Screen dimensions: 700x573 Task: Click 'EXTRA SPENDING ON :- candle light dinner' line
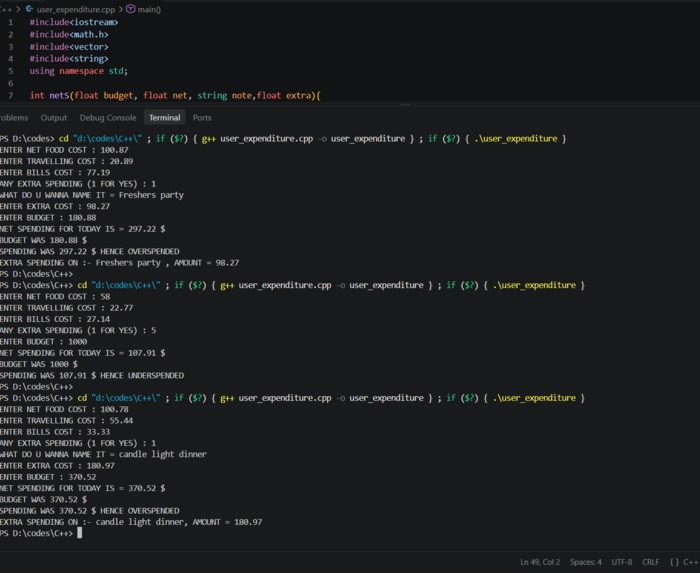(x=131, y=522)
